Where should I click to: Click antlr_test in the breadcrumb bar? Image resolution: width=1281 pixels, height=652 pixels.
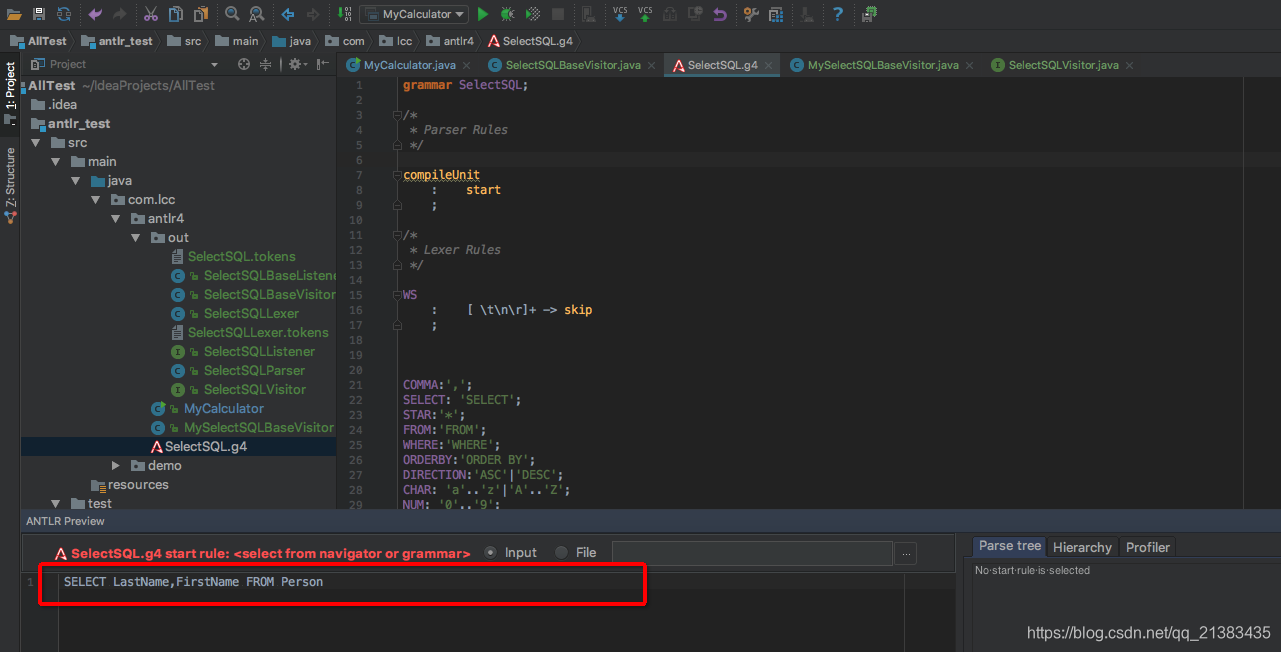click(117, 41)
